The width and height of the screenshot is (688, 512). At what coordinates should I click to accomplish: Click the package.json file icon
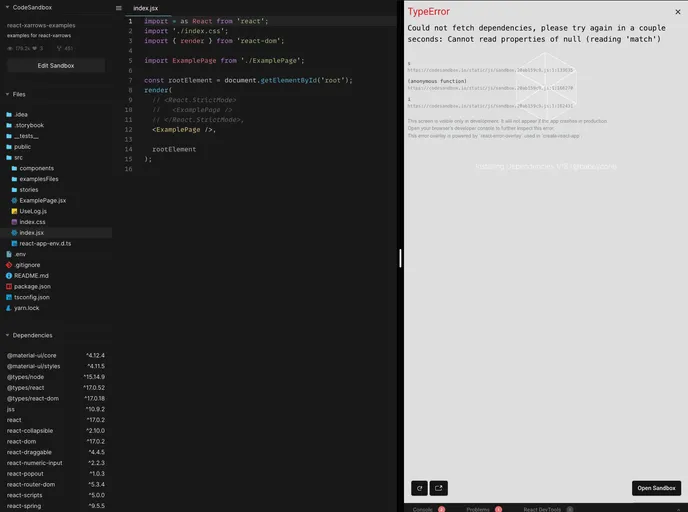click(x=9, y=286)
